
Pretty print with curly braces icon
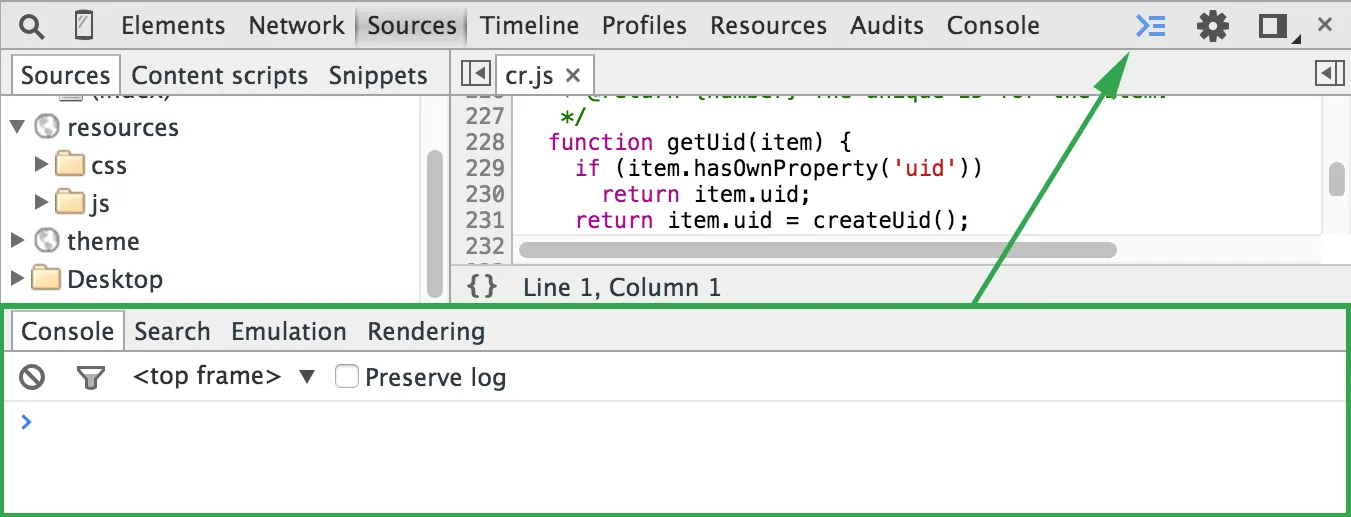482,287
